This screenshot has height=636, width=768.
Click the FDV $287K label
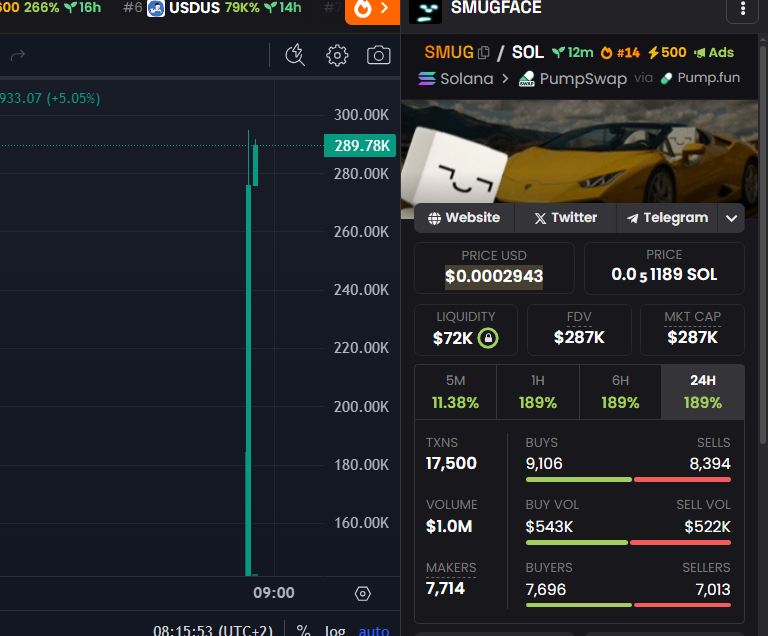point(579,330)
